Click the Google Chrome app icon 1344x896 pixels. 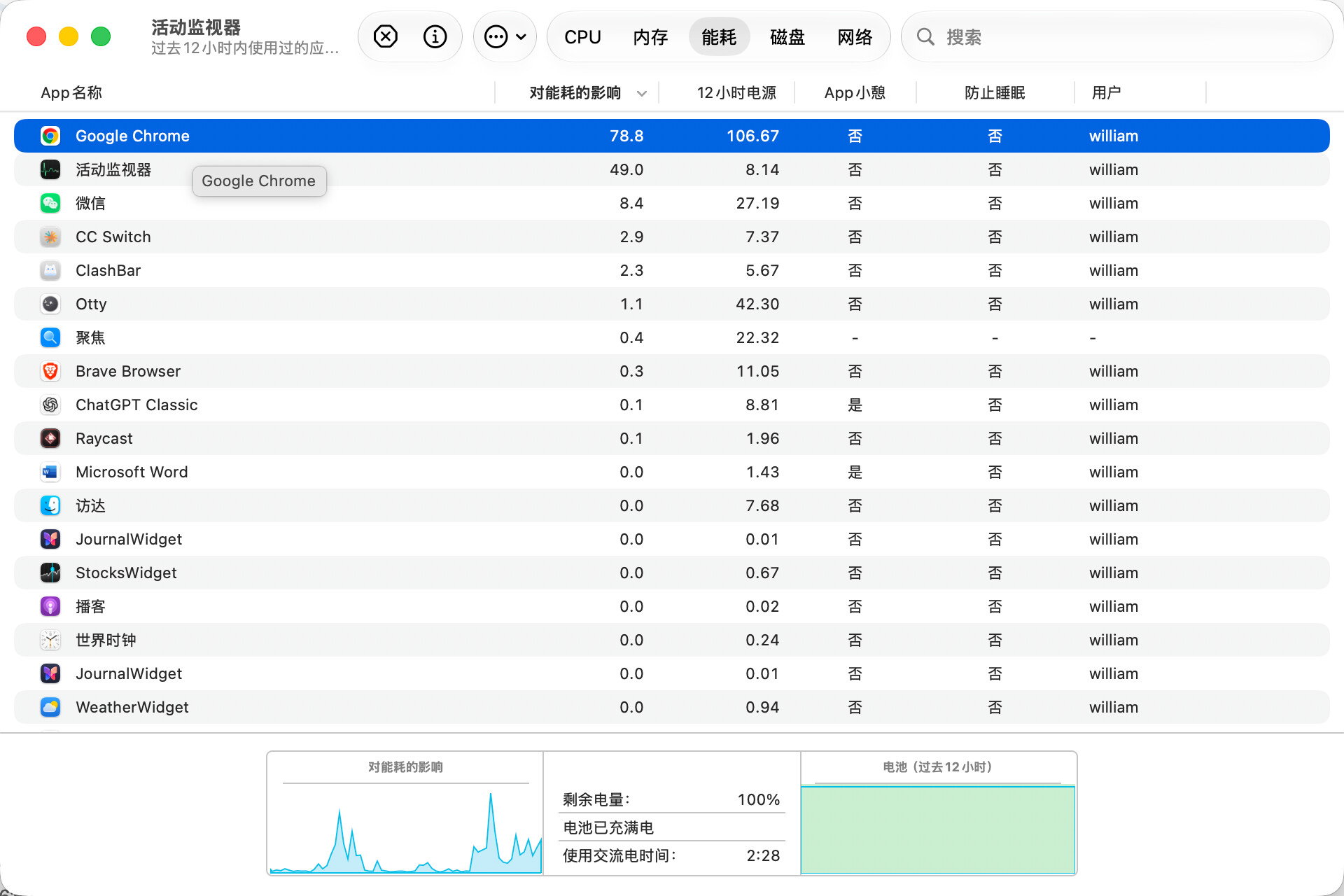(x=50, y=136)
